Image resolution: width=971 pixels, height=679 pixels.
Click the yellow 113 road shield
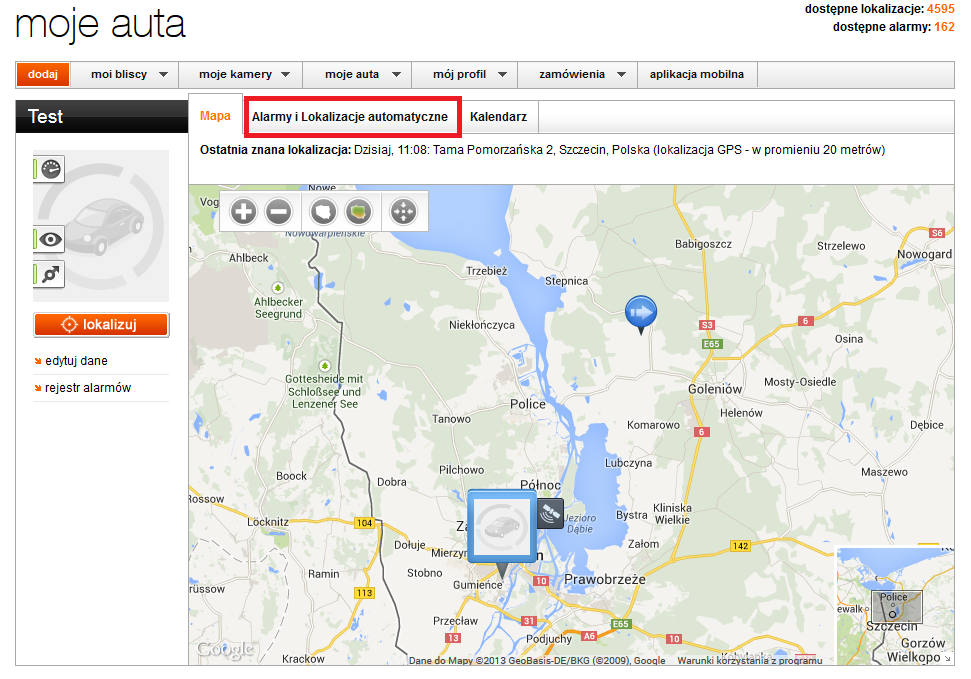(x=364, y=593)
